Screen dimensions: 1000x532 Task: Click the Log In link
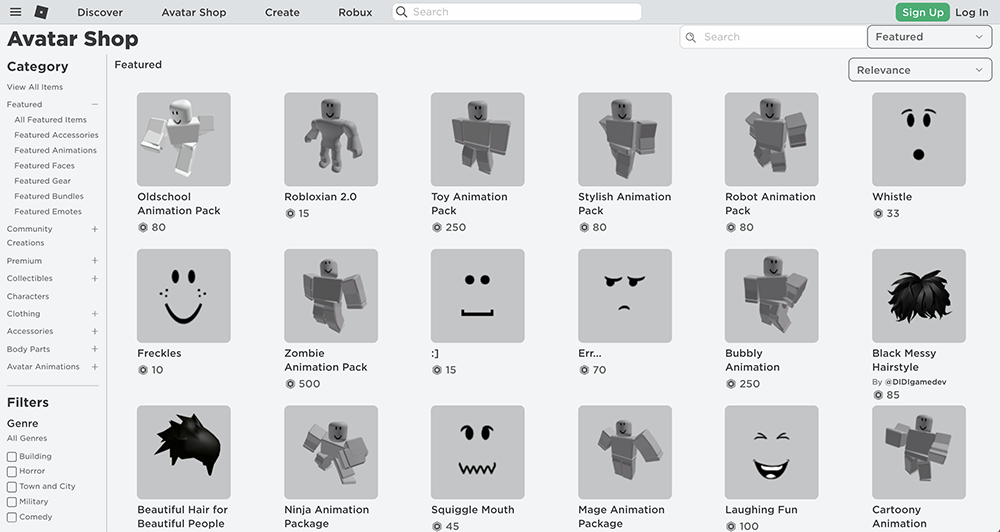tap(972, 12)
